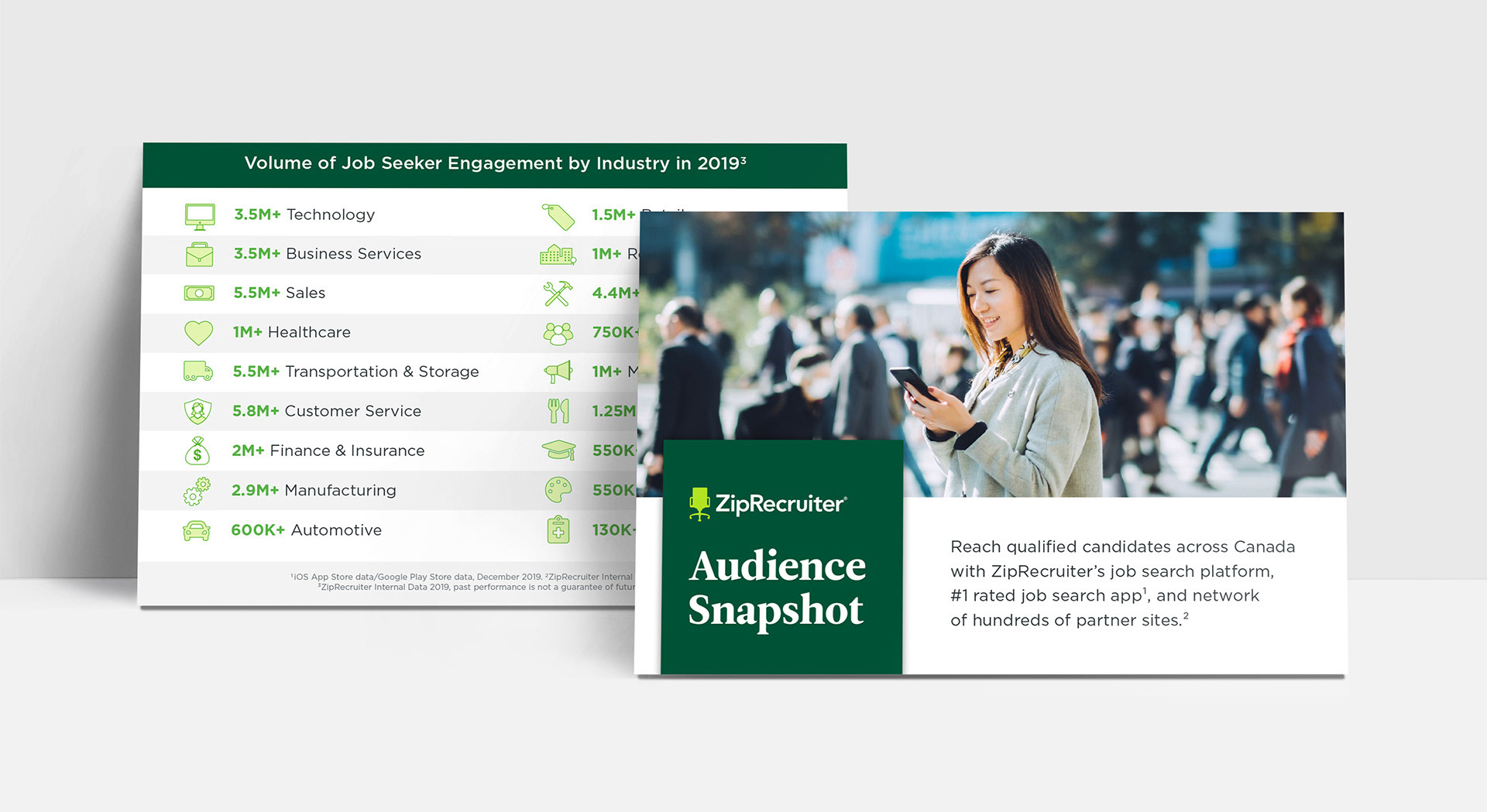The width and height of the screenshot is (1487, 812).
Task: Click the "1M+ Healthcare" text
Action: coord(291,332)
